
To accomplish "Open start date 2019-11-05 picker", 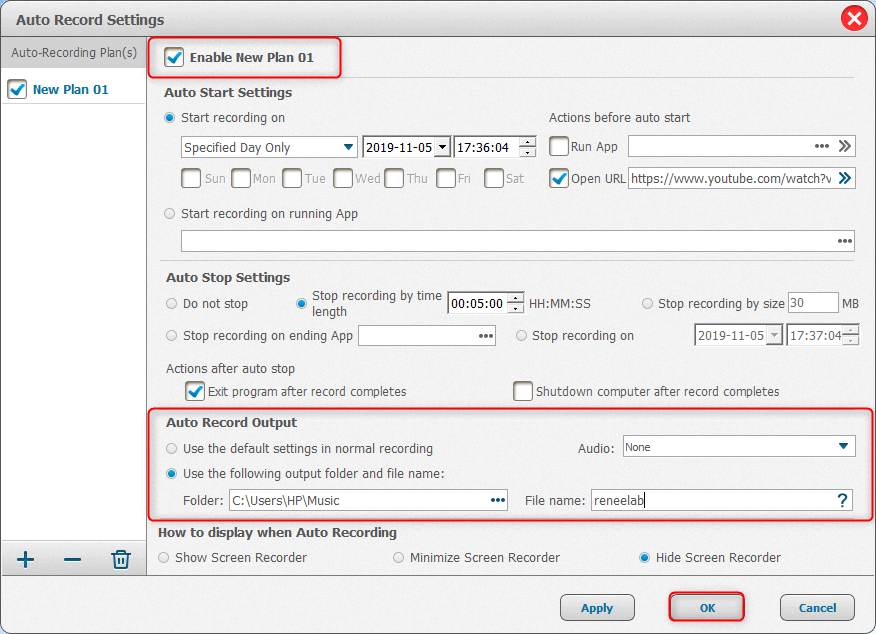I will (442, 147).
